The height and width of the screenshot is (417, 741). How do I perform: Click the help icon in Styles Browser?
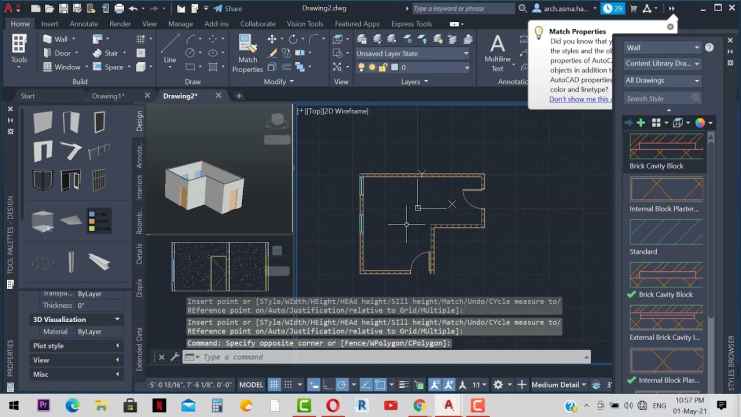(709, 47)
